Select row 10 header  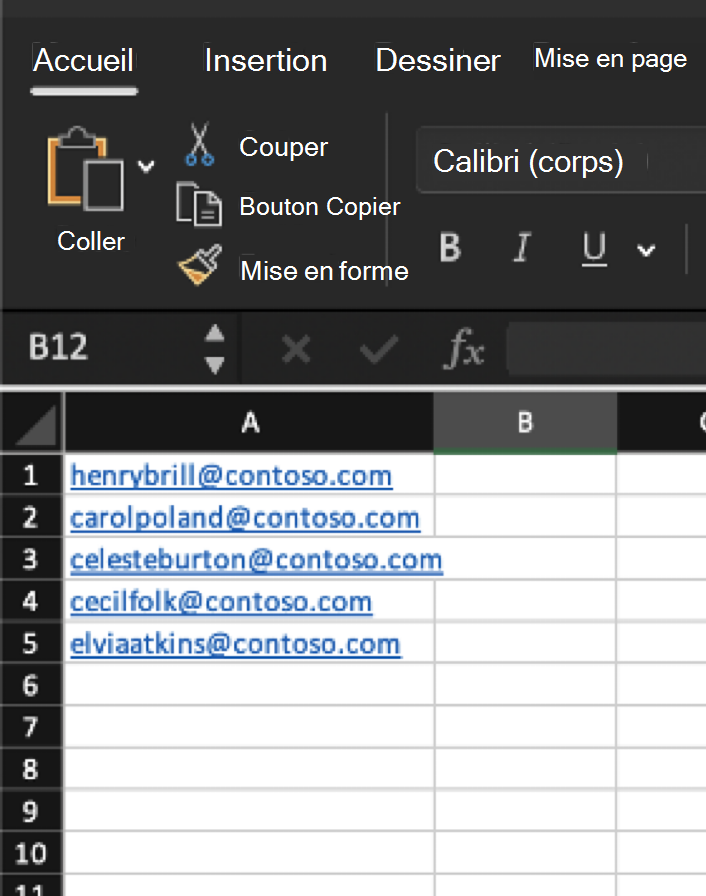(x=31, y=853)
